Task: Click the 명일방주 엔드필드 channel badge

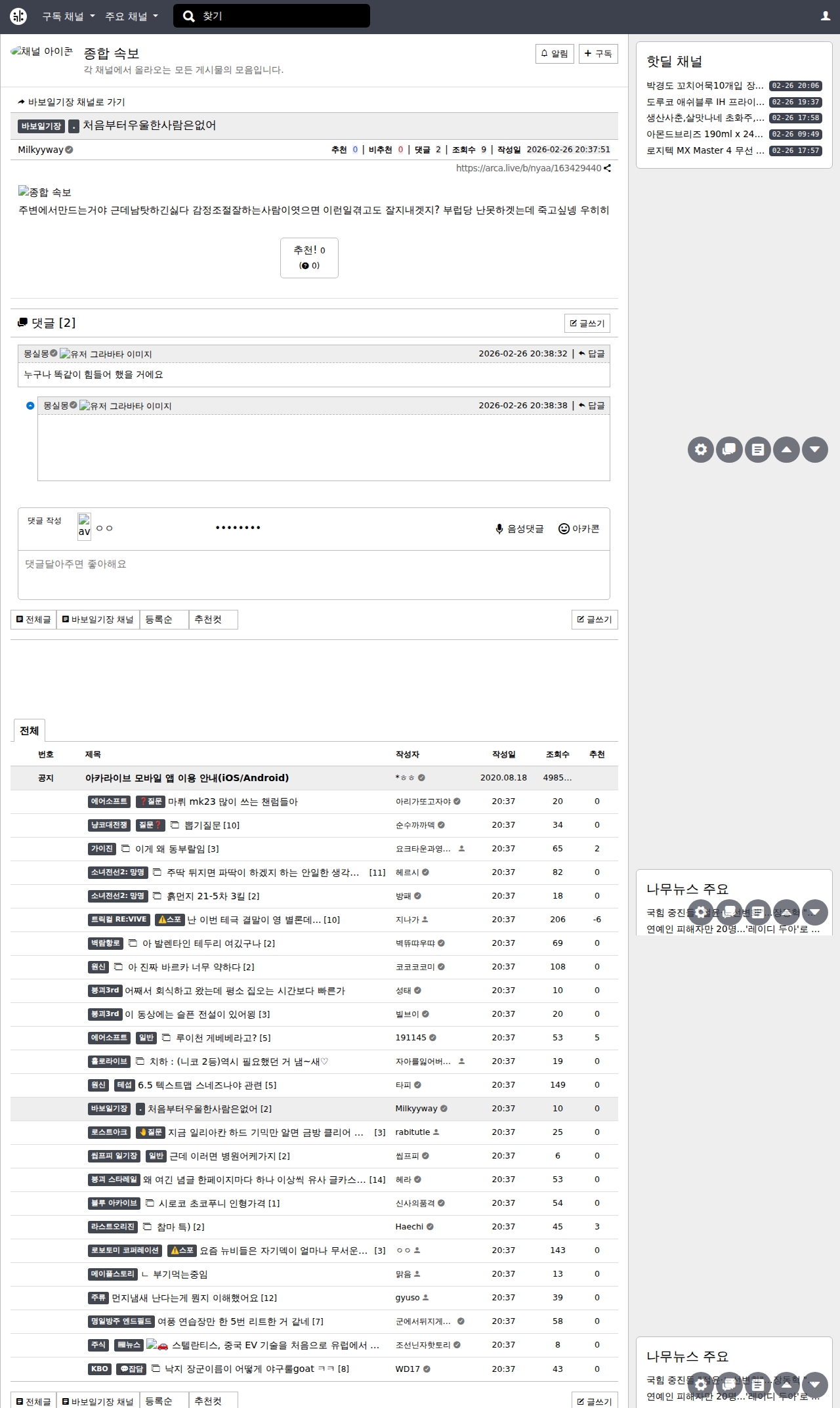Action: tap(121, 1321)
